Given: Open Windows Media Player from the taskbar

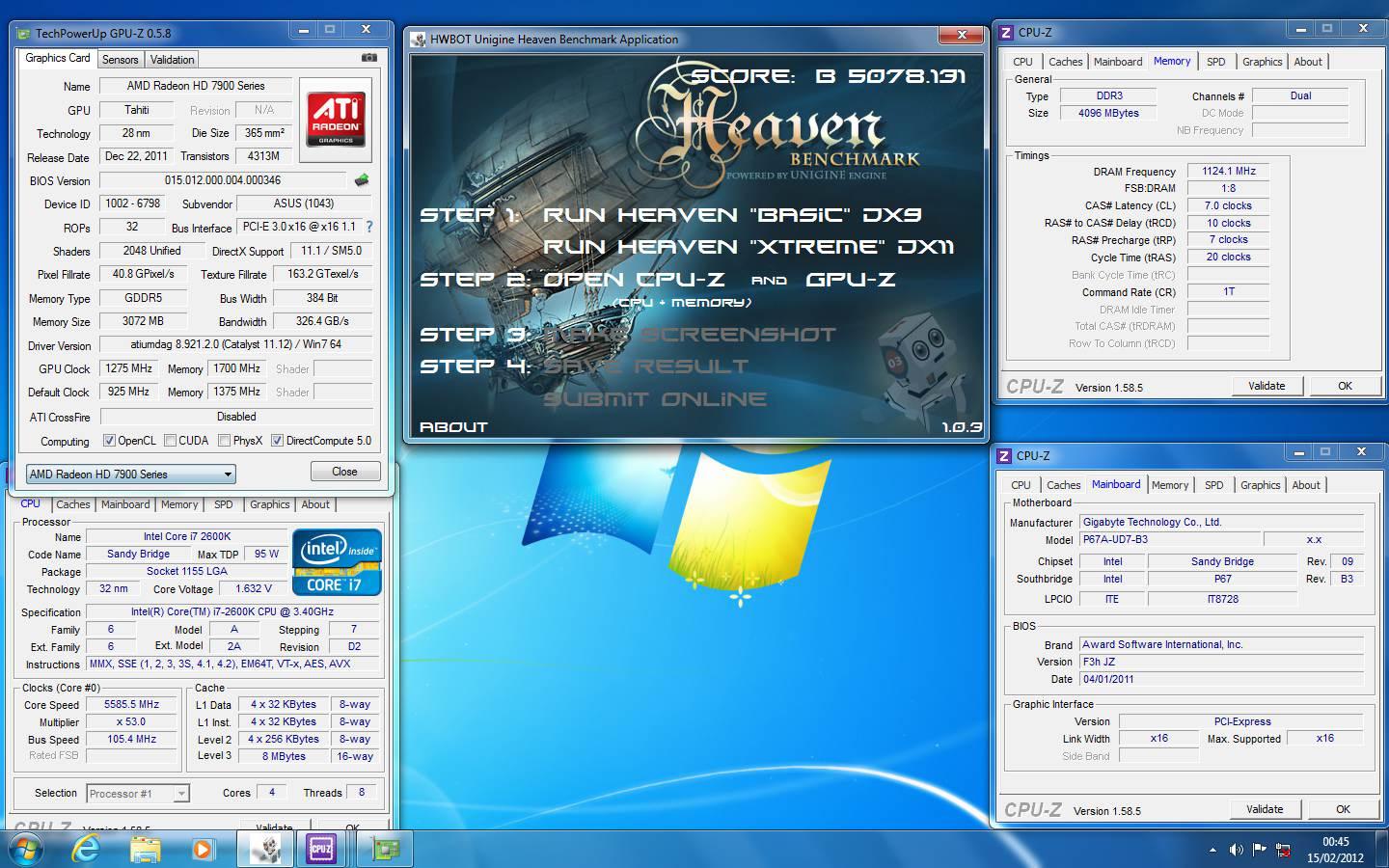Looking at the screenshot, I should pyautogui.click(x=203, y=849).
